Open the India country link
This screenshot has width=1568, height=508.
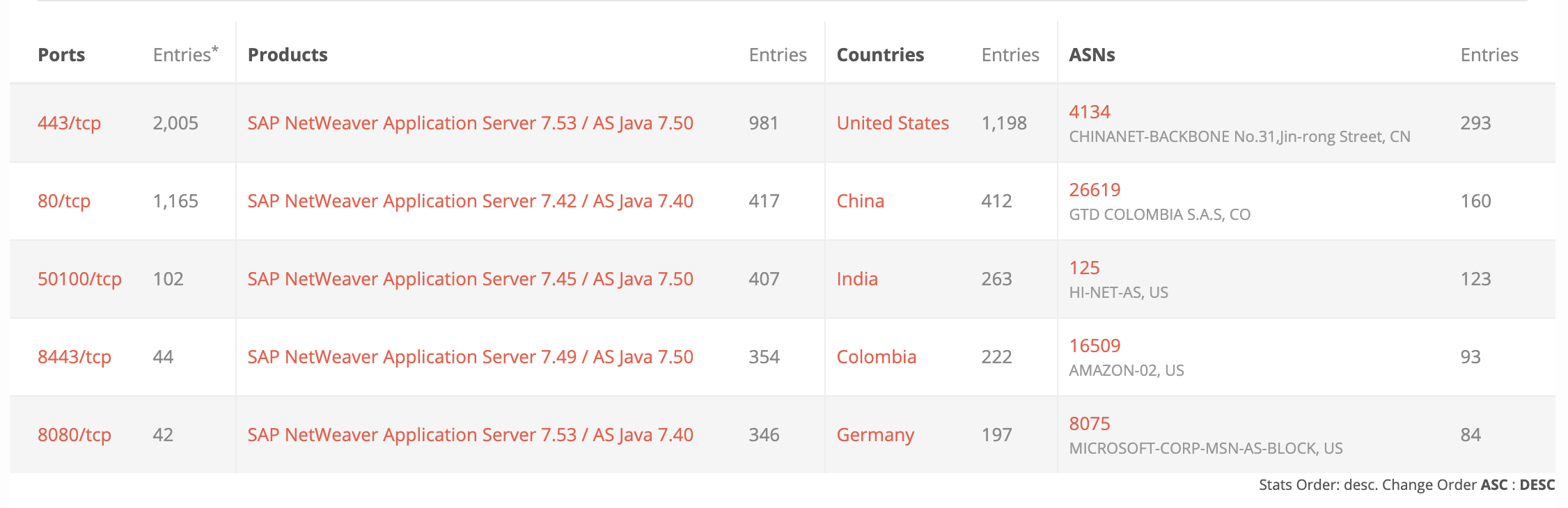point(857,279)
